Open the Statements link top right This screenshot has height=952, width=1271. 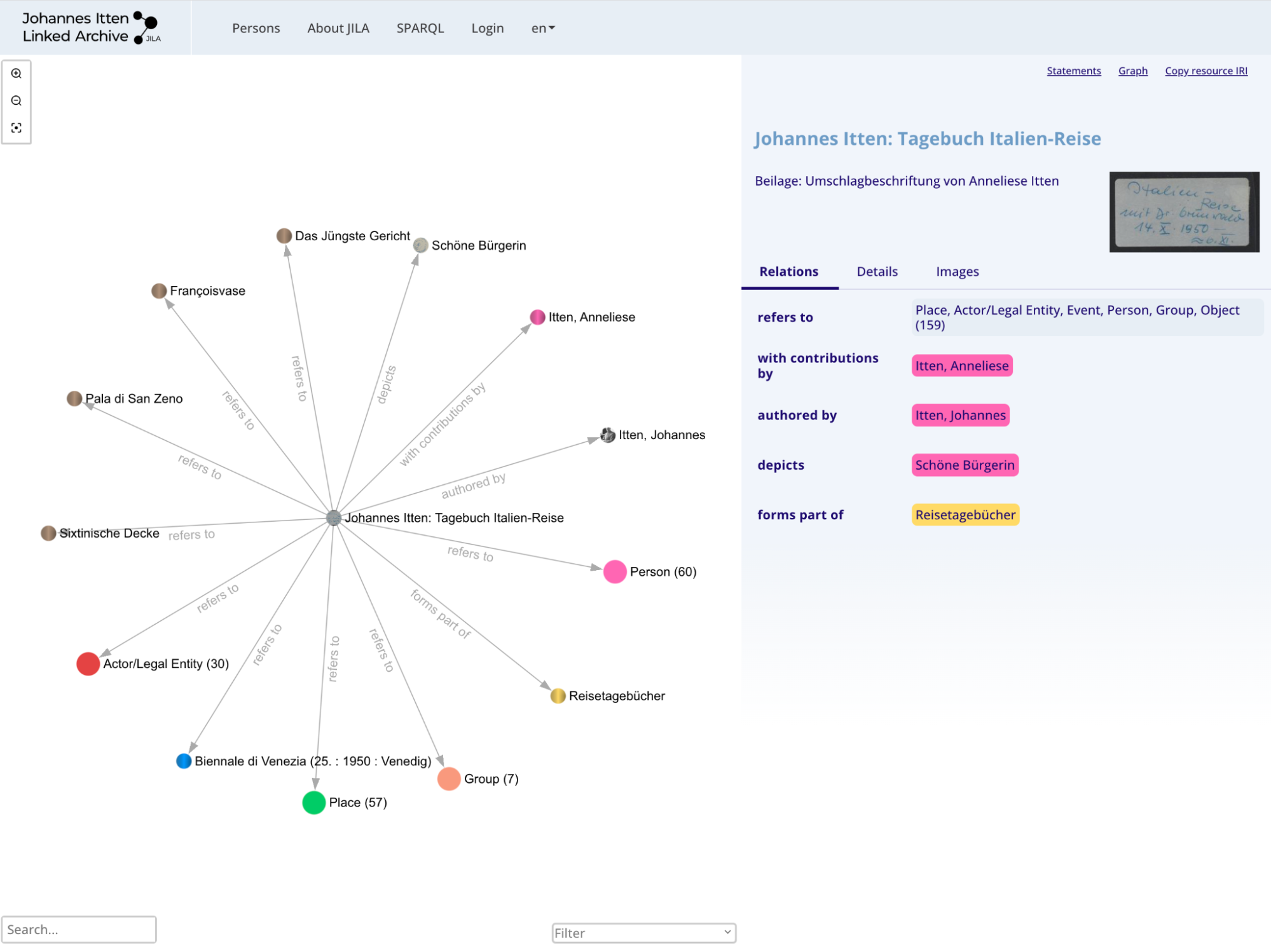1072,70
